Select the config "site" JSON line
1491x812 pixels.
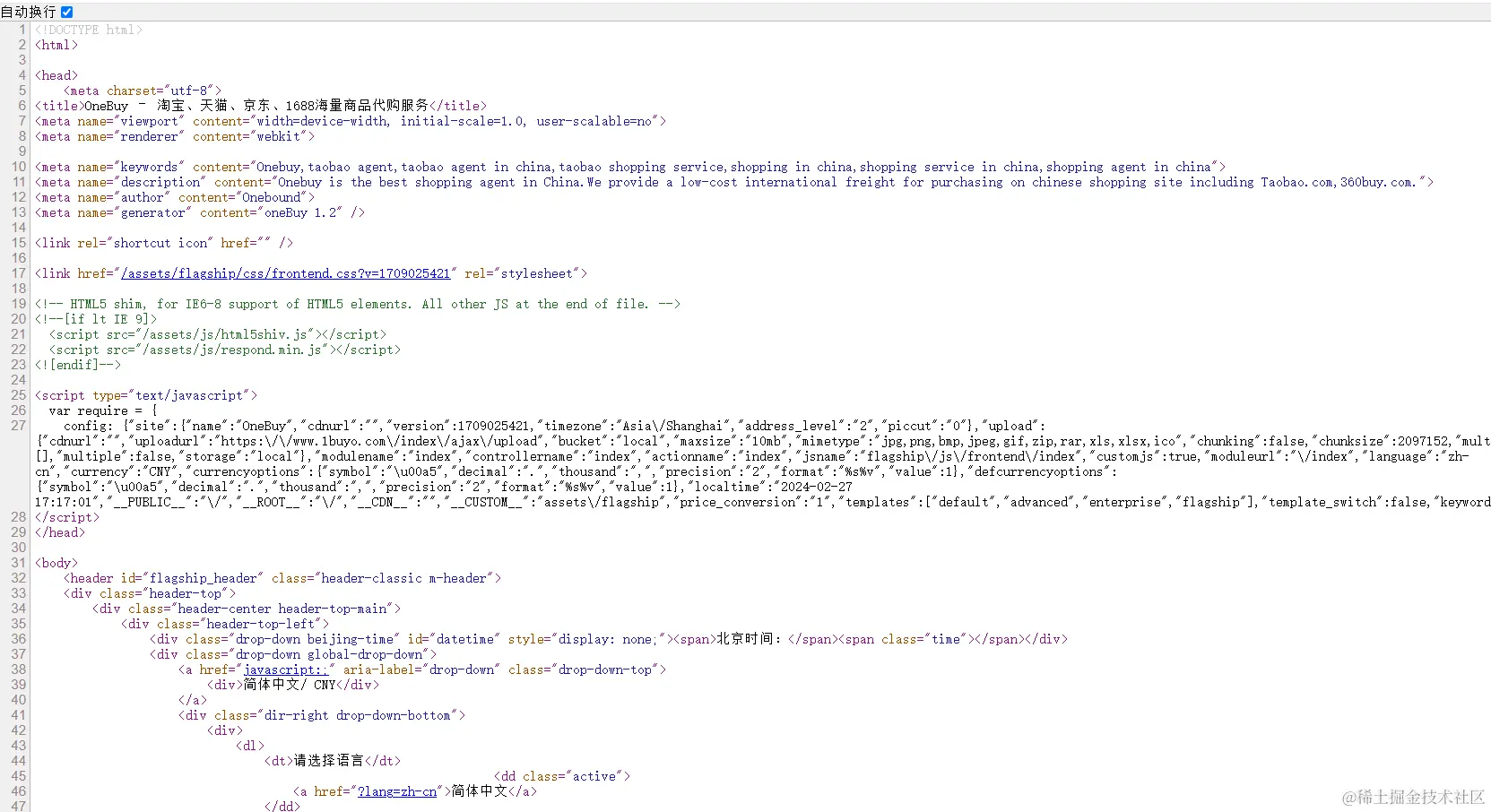click(763, 464)
